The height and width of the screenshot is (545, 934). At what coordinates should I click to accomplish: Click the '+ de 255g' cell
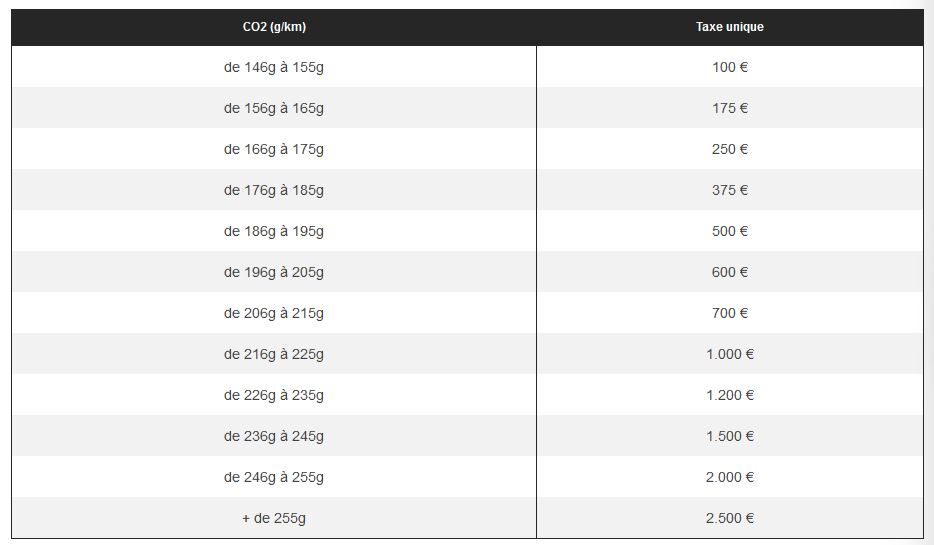[274, 518]
